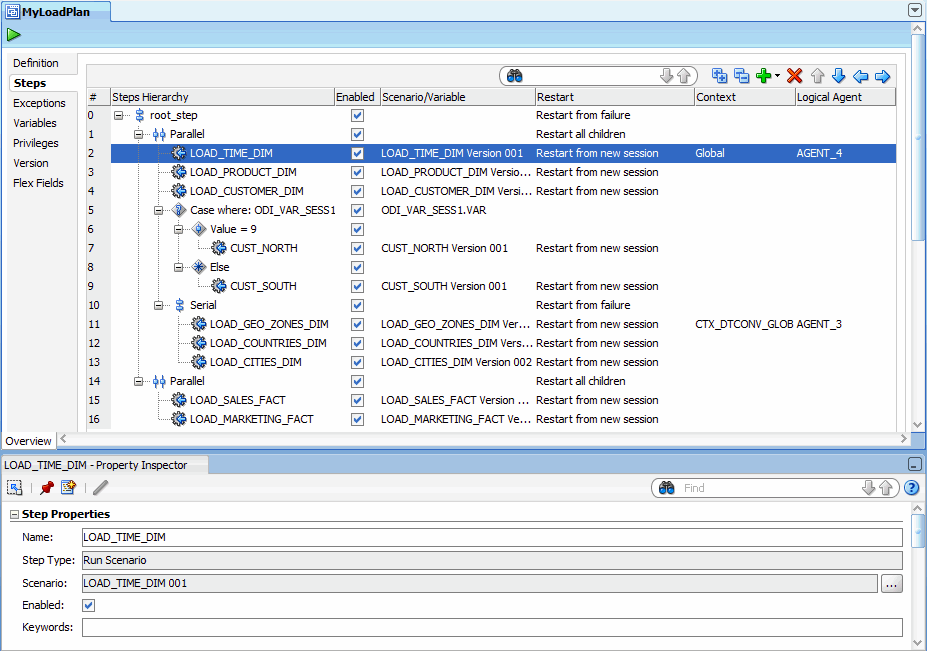
Task: Open the Variables tab
Action: point(35,123)
